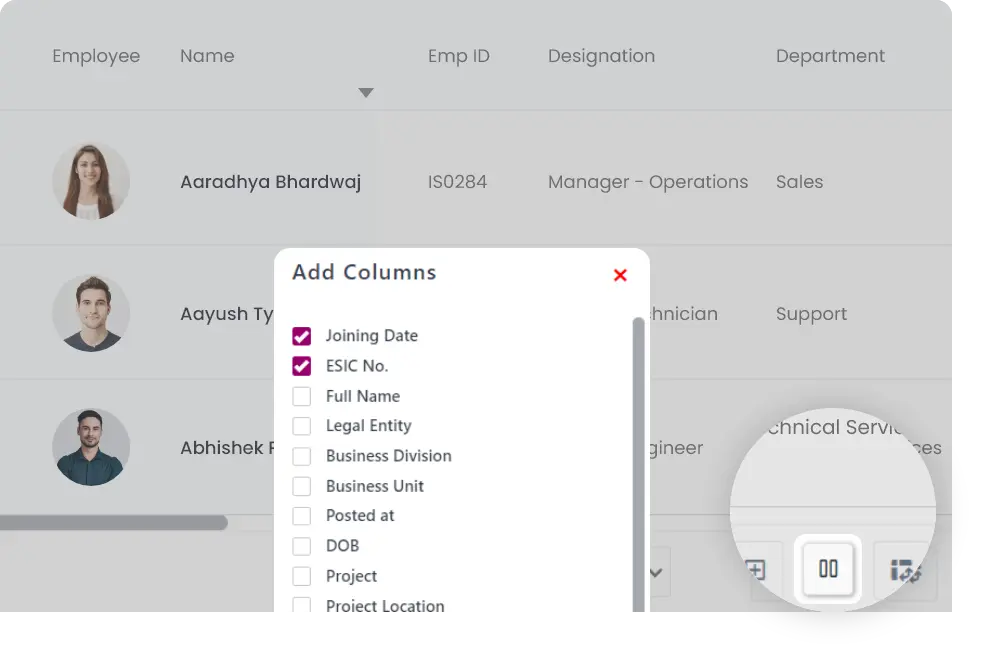Open Aayush's profile avatar
Screen dimensions: 984x660
click(91, 313)
